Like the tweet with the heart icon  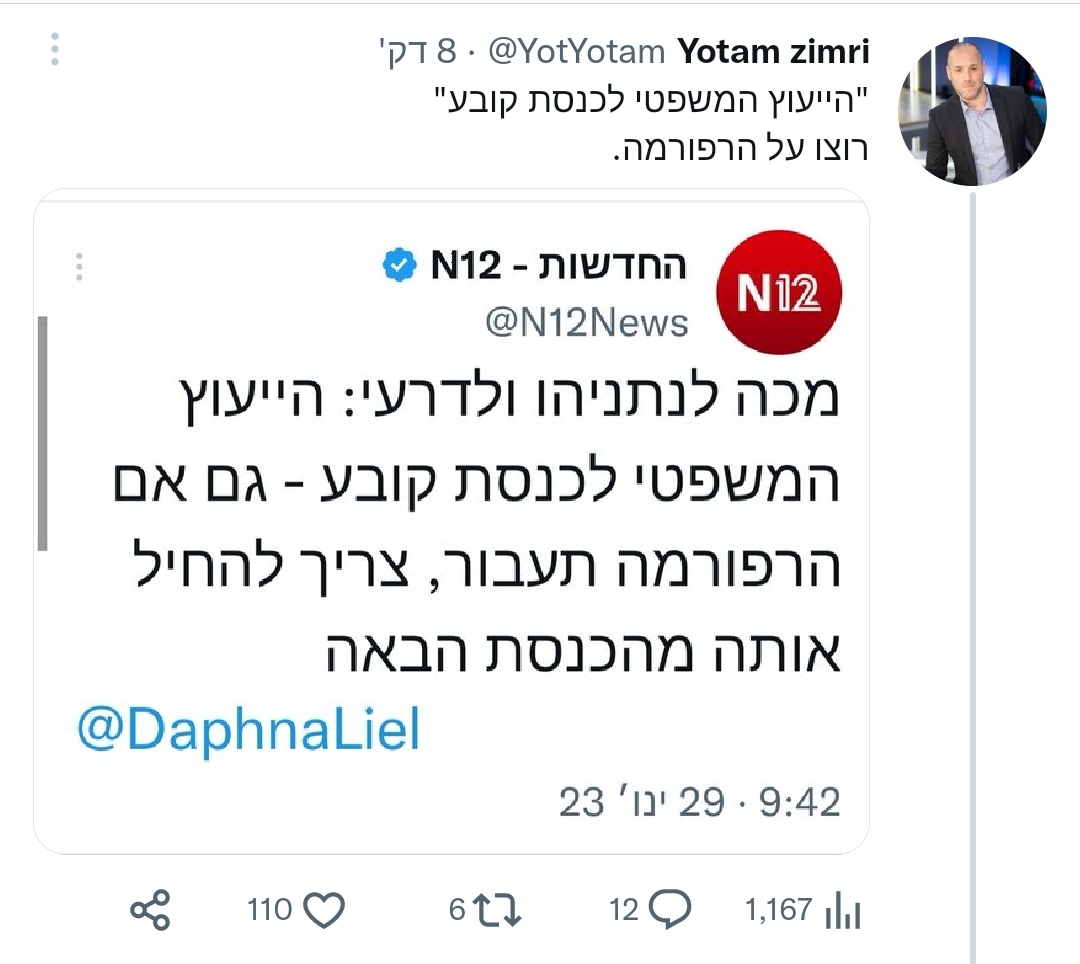coord(323,910)
